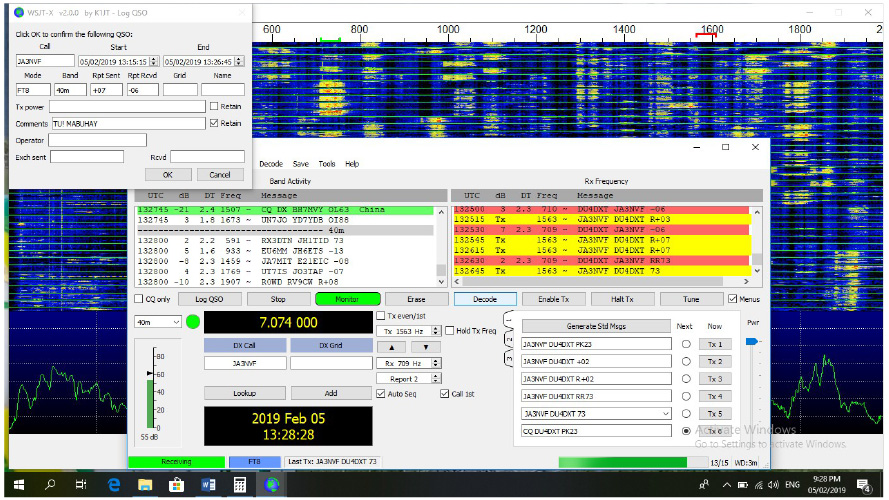Toggle the CQ only checkbox
The image size is (889, 500).
coord(138,299)
